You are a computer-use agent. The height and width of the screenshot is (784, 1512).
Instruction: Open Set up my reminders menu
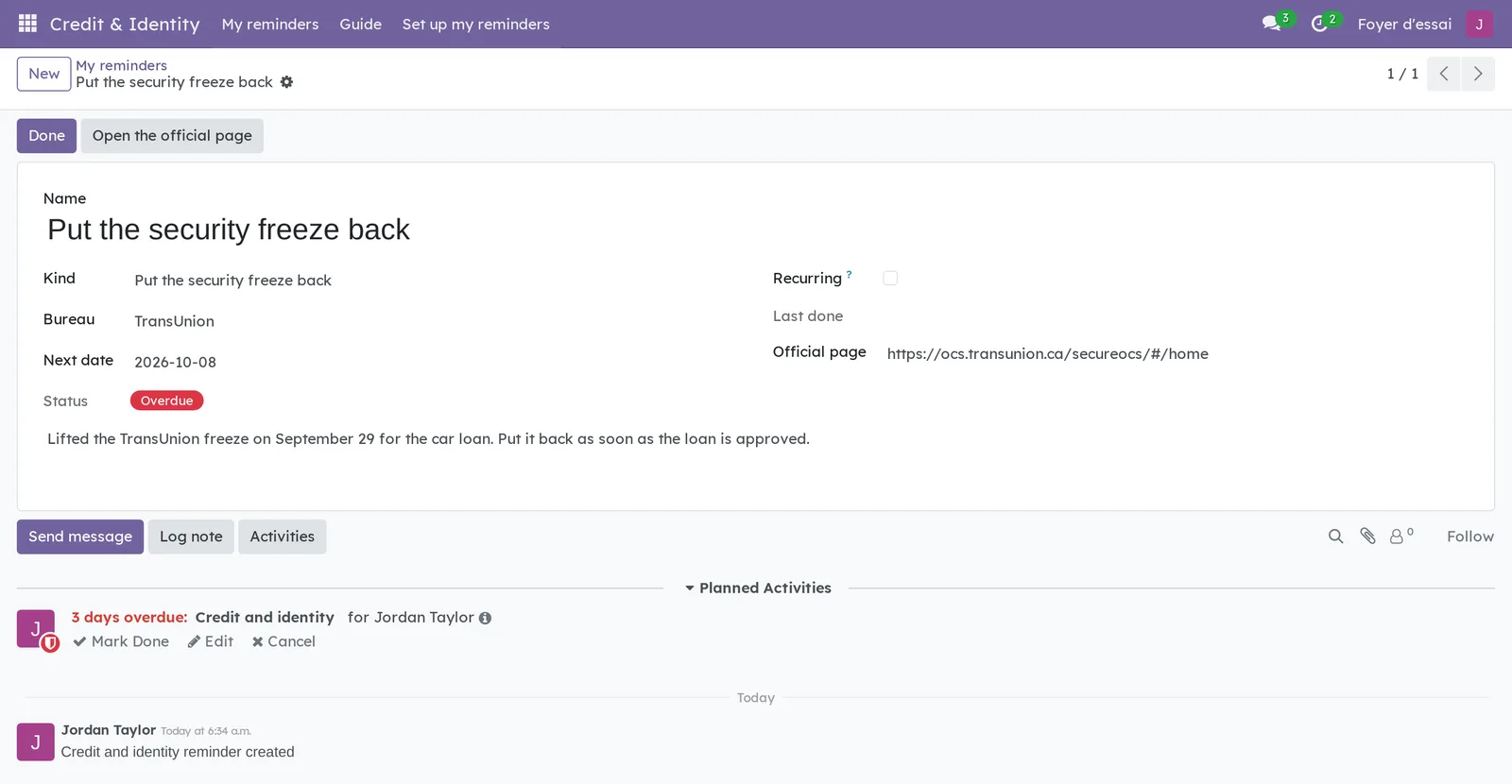tap(476, 24)
